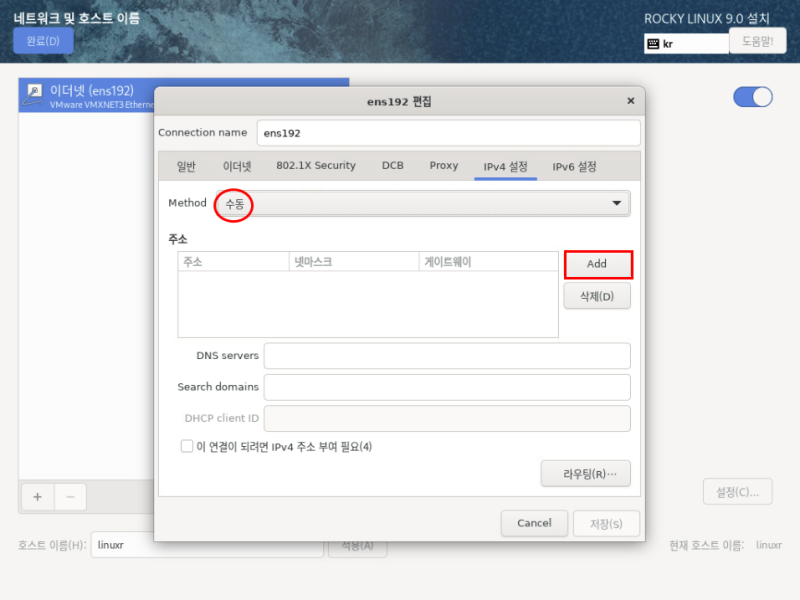Open 라우팅(R) routing settings
This screenshot has width=800, height=600.
click(x=586, y=474)
